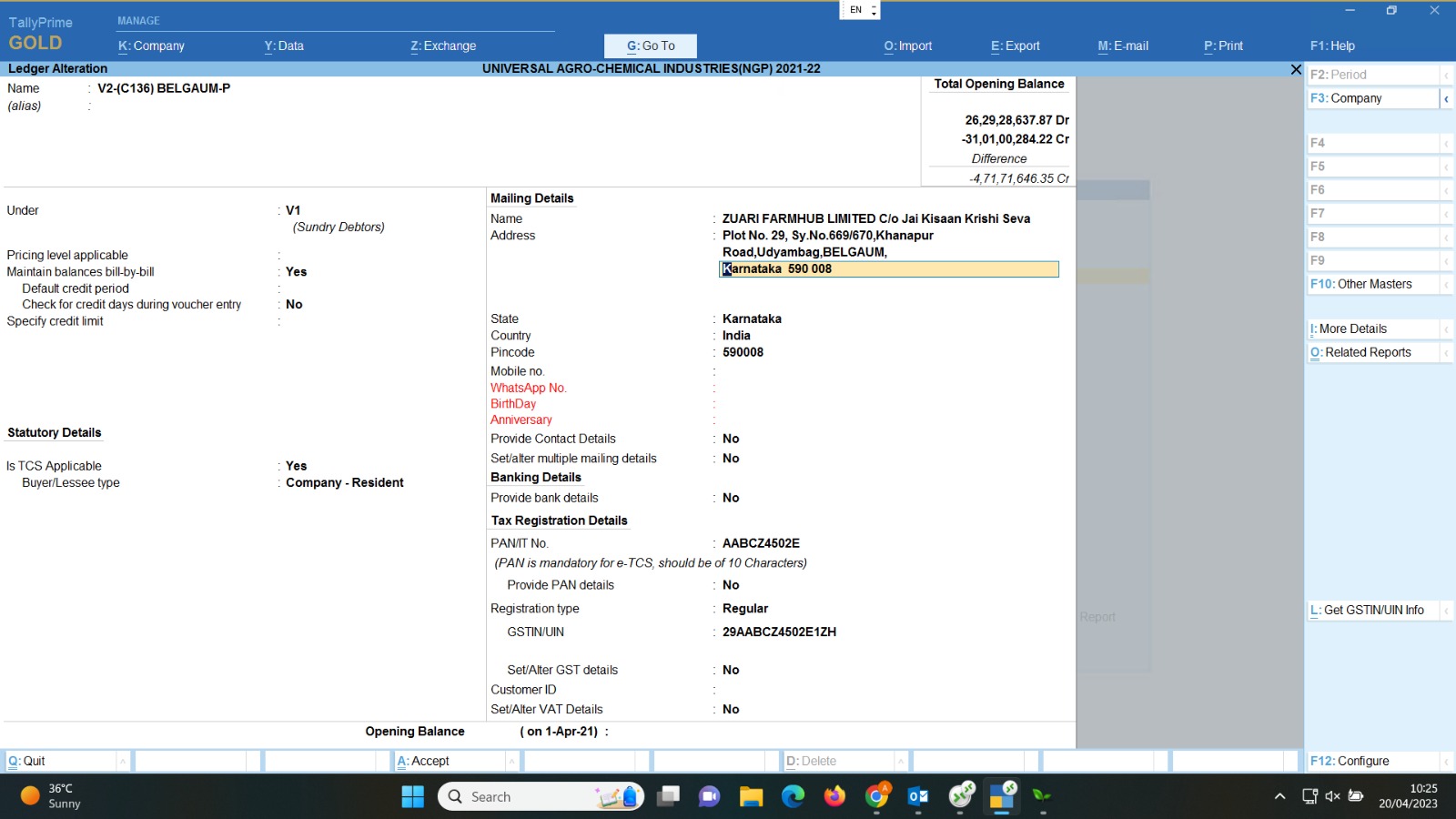This screenshot has width=1456, height=819.
Task: Click the muted speaker tray icon
Action: click(x=1332, y=796)
